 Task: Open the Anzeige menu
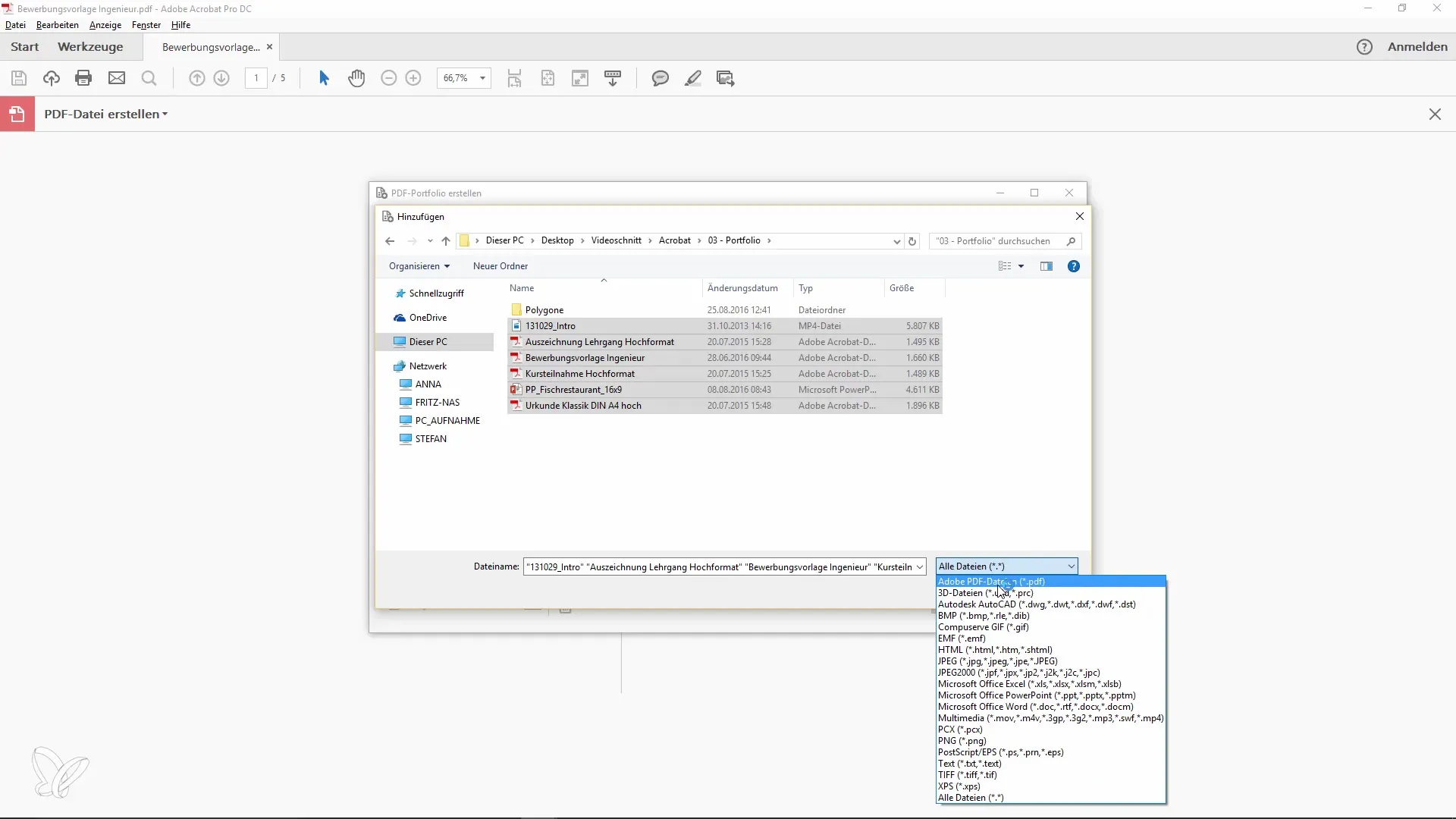(x=105, y=25)
